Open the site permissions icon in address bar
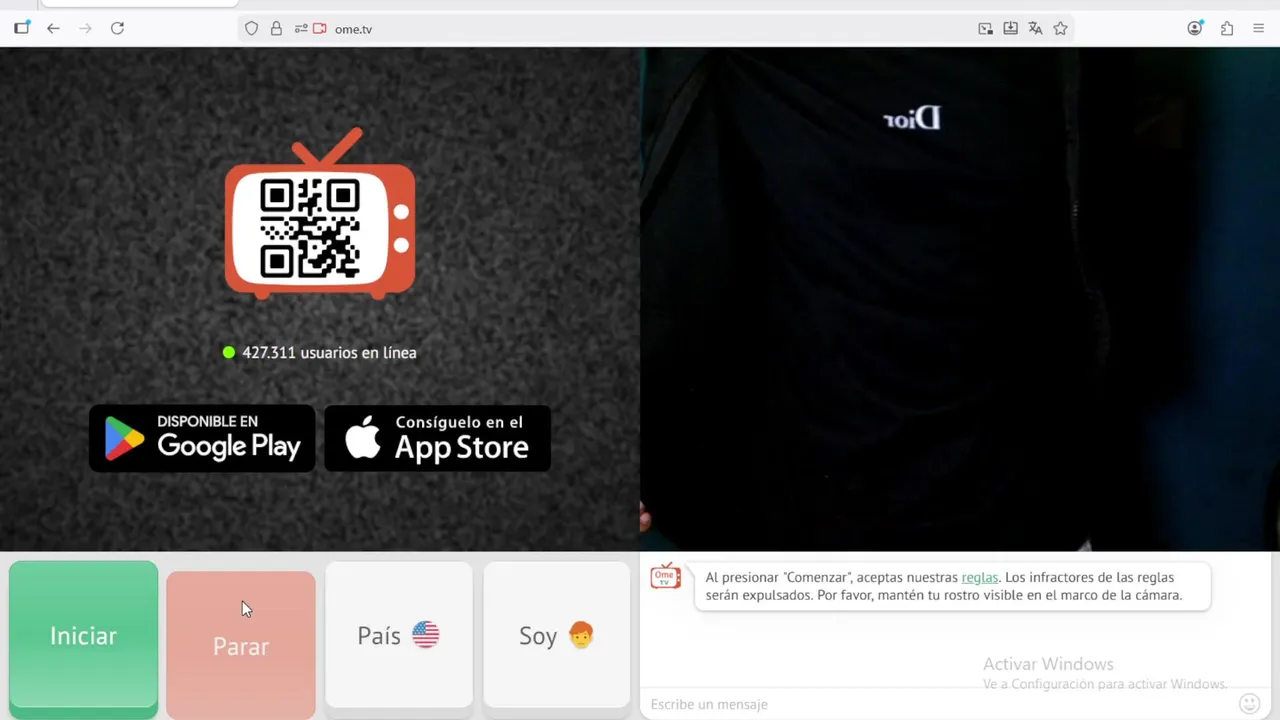This screenshot has height=720, width=1280. pos(301,29)
